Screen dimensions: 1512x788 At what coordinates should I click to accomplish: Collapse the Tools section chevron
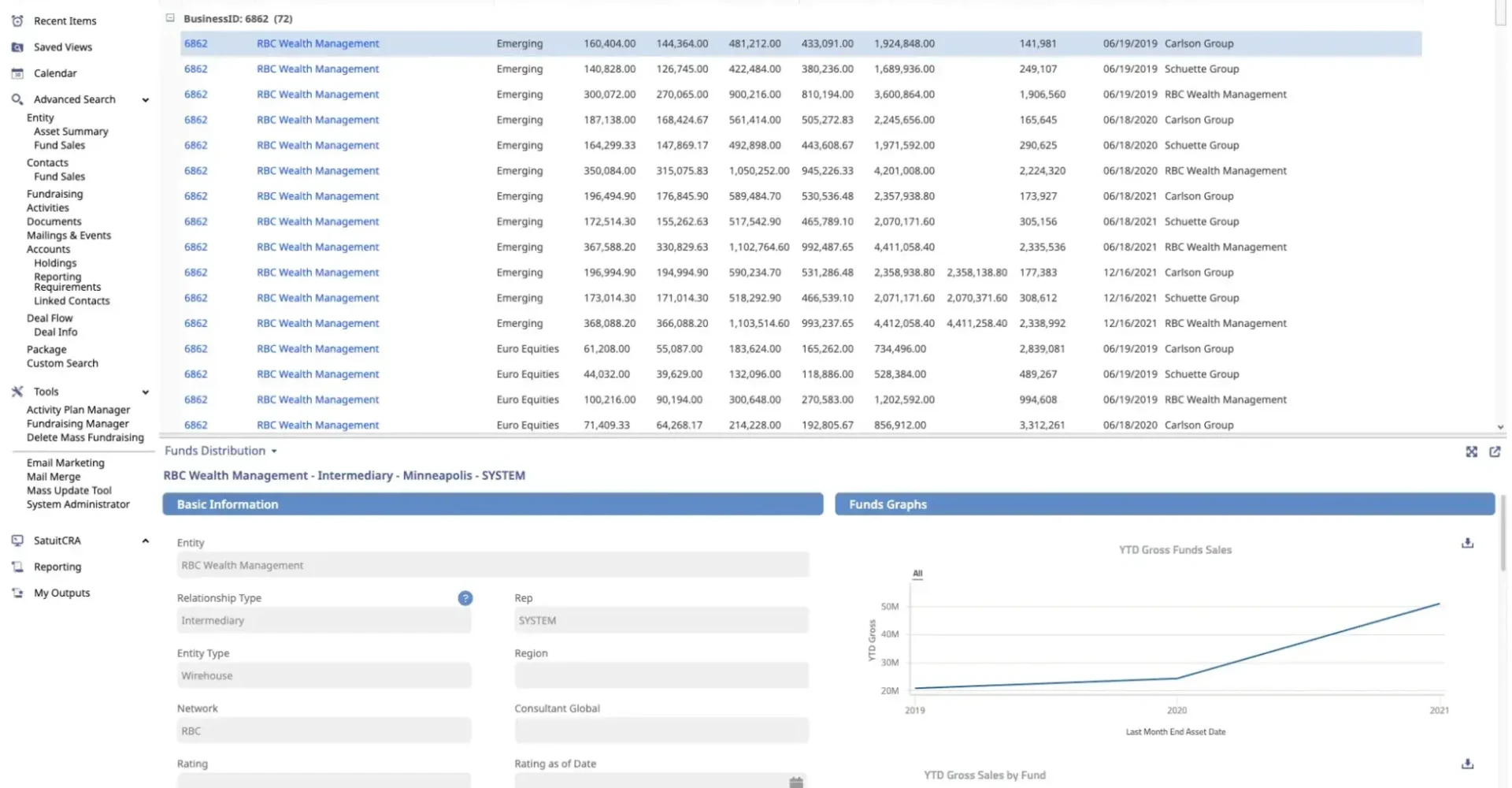pos(146,392)
